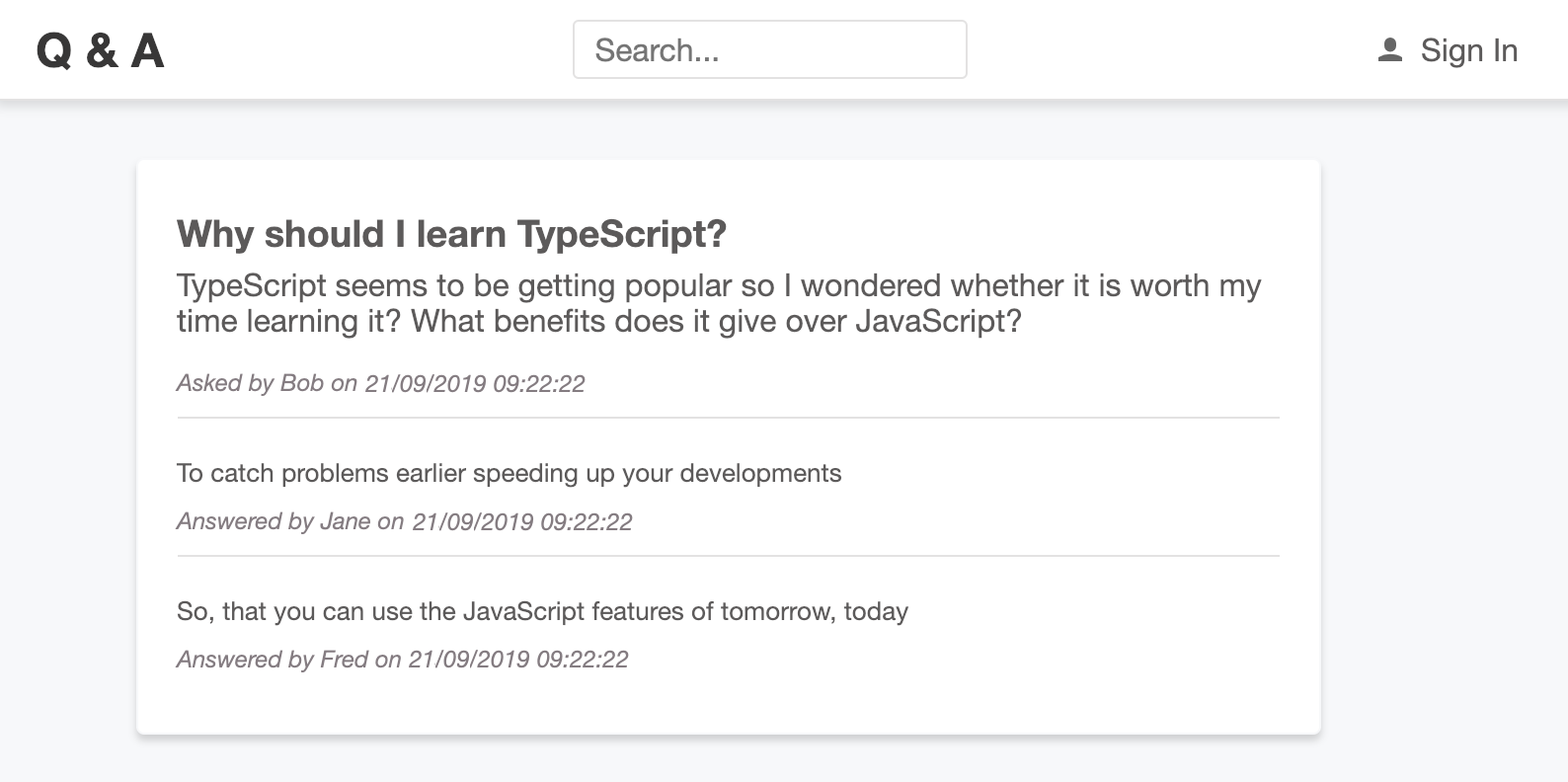This screenshot has width=1568, height=782.
Task: Click the word "TypeScript?" in the question title
Action: (622, 234)
